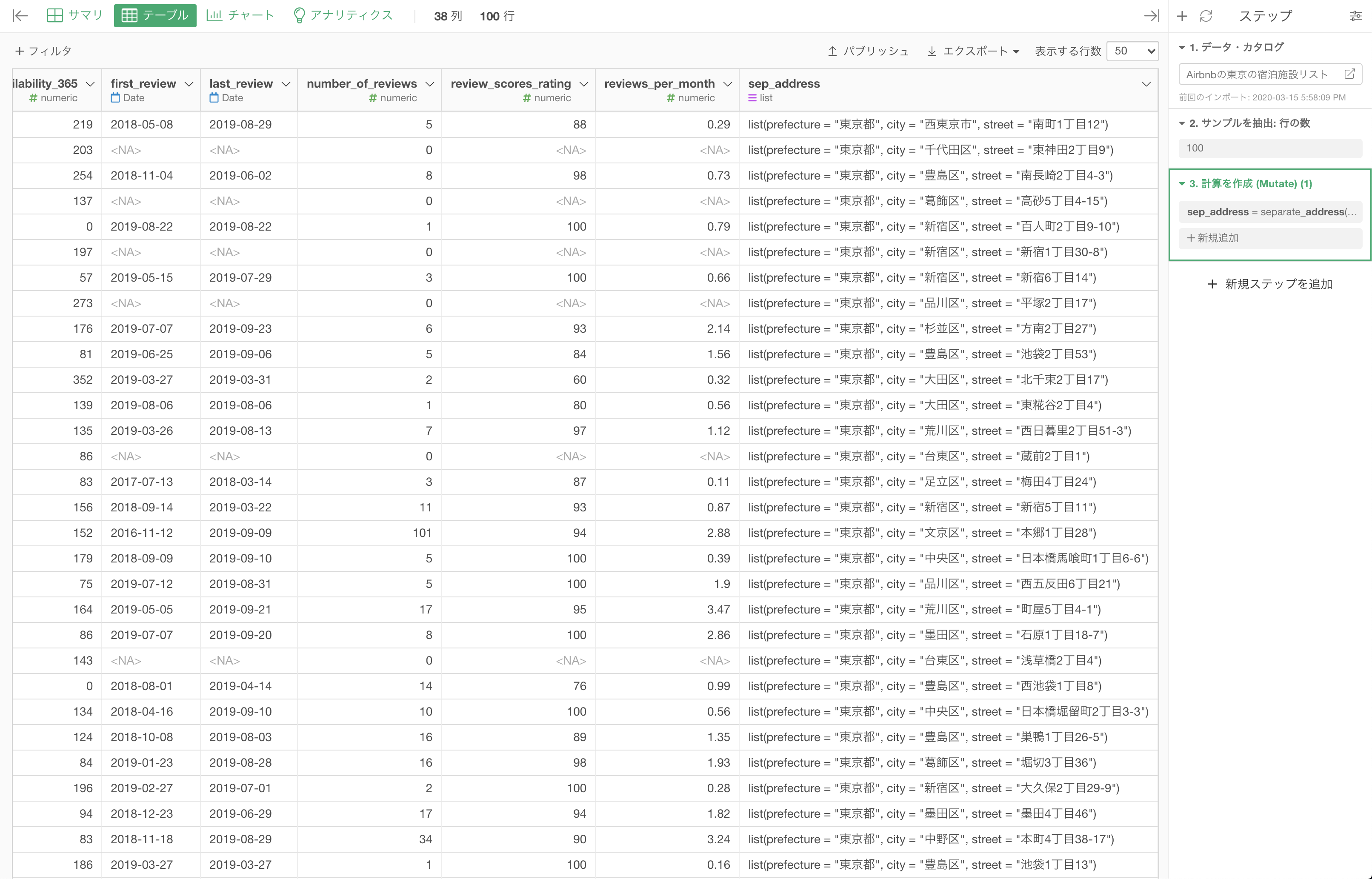Click the refresh icon in Steps panel
The image size is (1372, 879).
1206,16
